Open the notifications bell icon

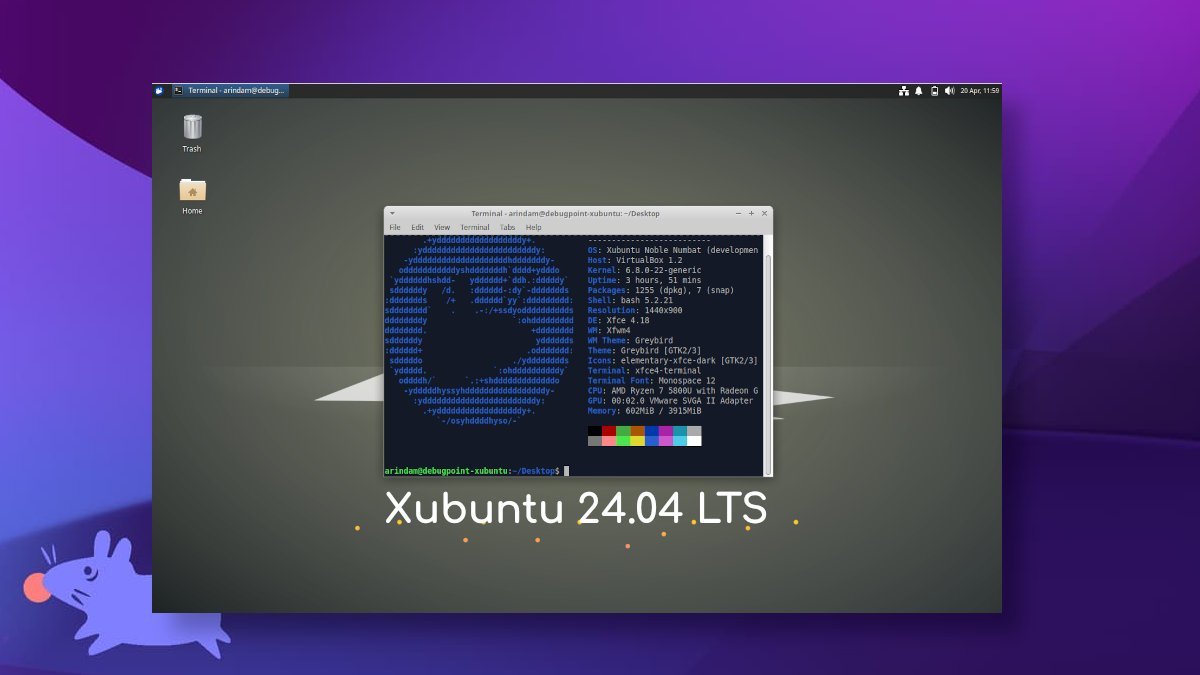coord(919,90)
